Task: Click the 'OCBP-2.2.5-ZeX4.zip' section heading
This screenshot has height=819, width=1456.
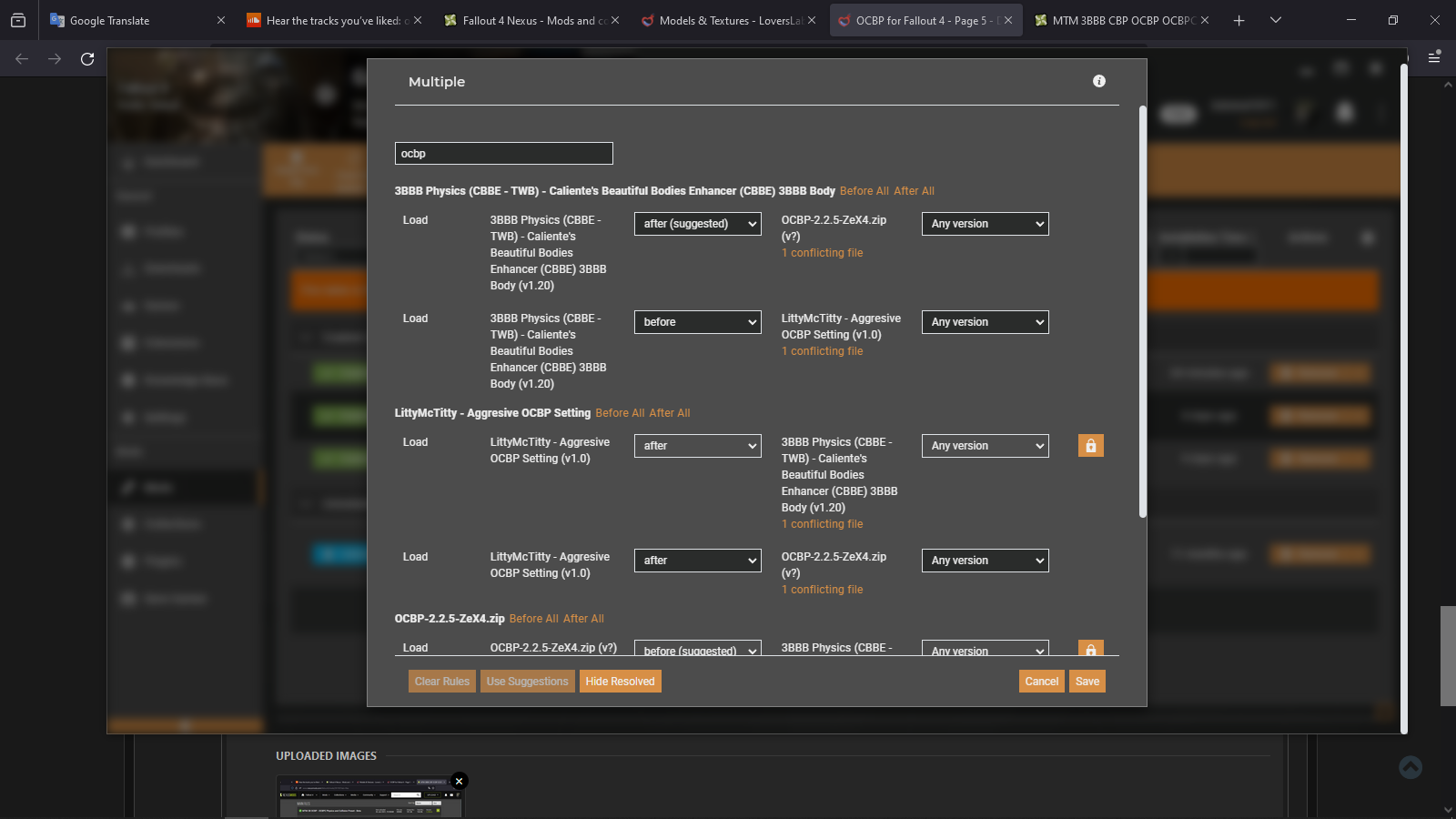Action: coord(450,619)
